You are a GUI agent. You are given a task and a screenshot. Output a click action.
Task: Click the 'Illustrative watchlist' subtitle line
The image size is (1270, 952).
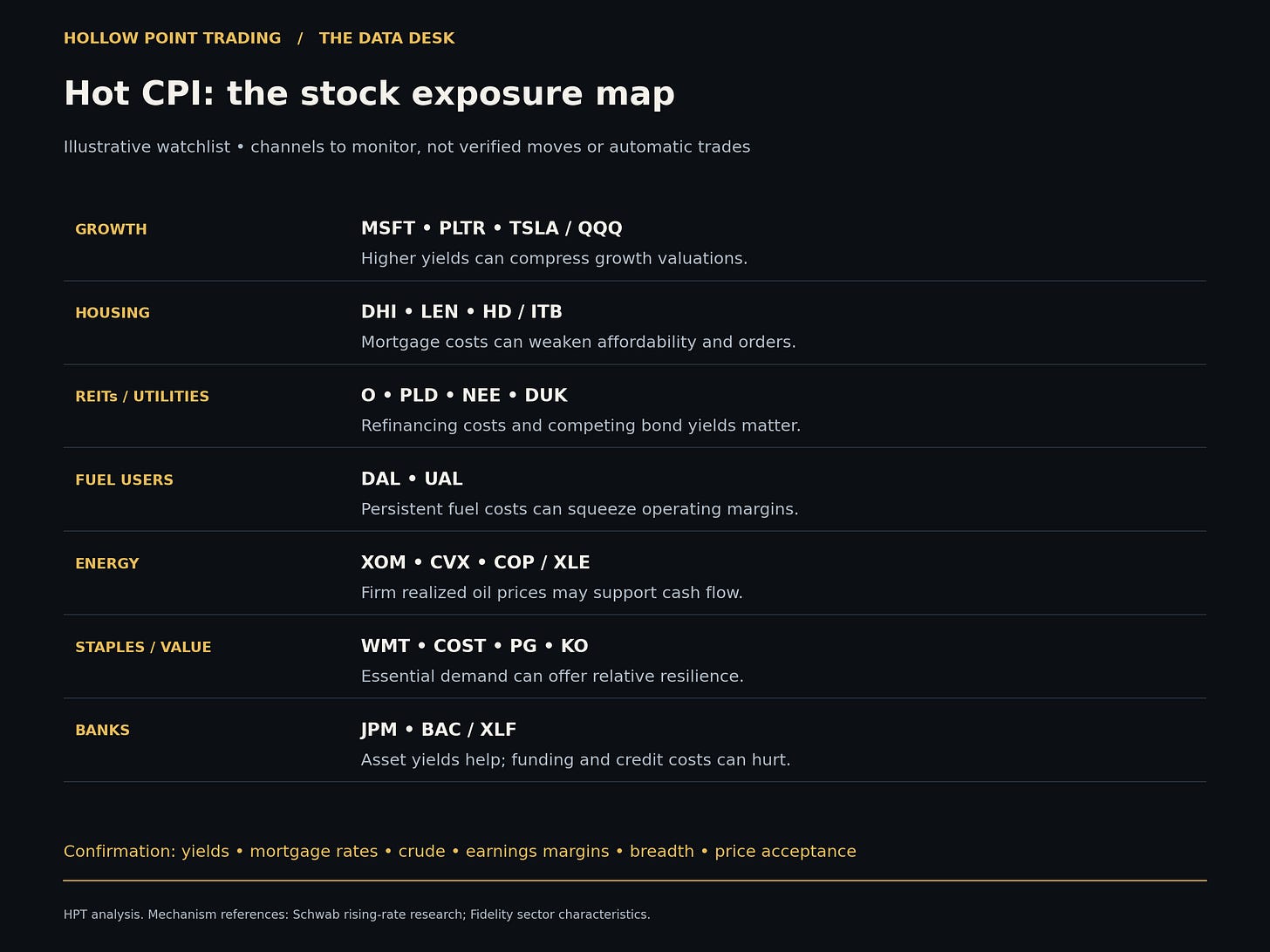pos(406,146)
